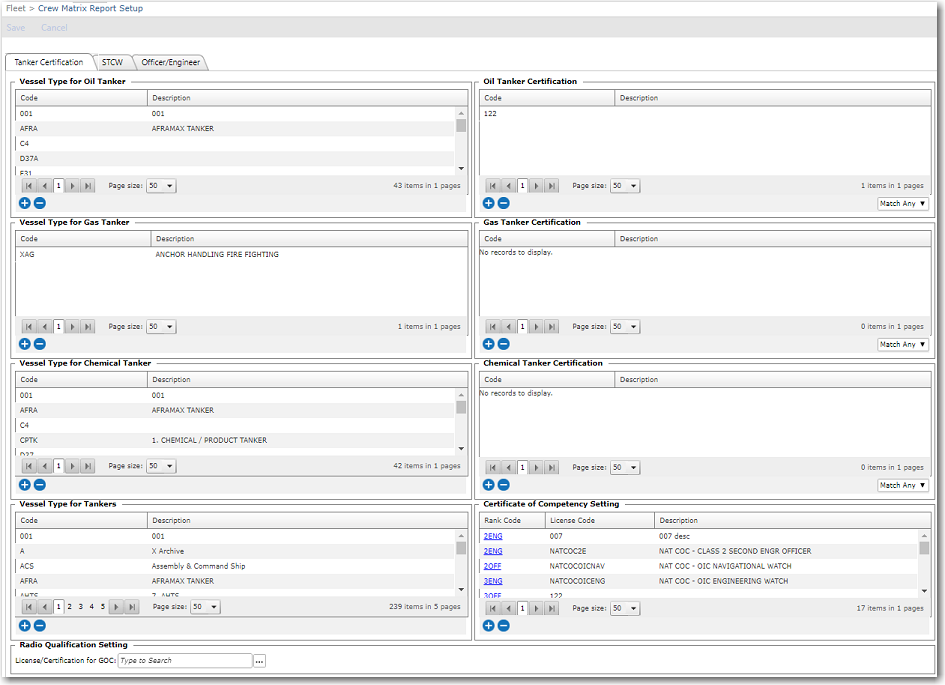
Task: Add a vessel type for Gas Tanker
Action: [x=25, y=344]
